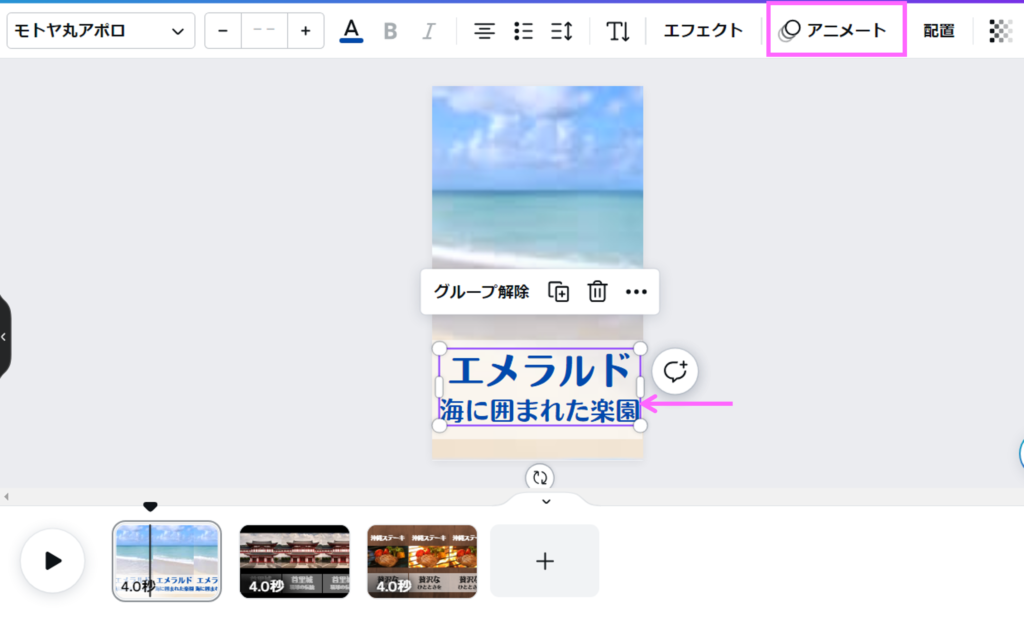
Task: Toggle bold formatting
Action: click(390, 31)
